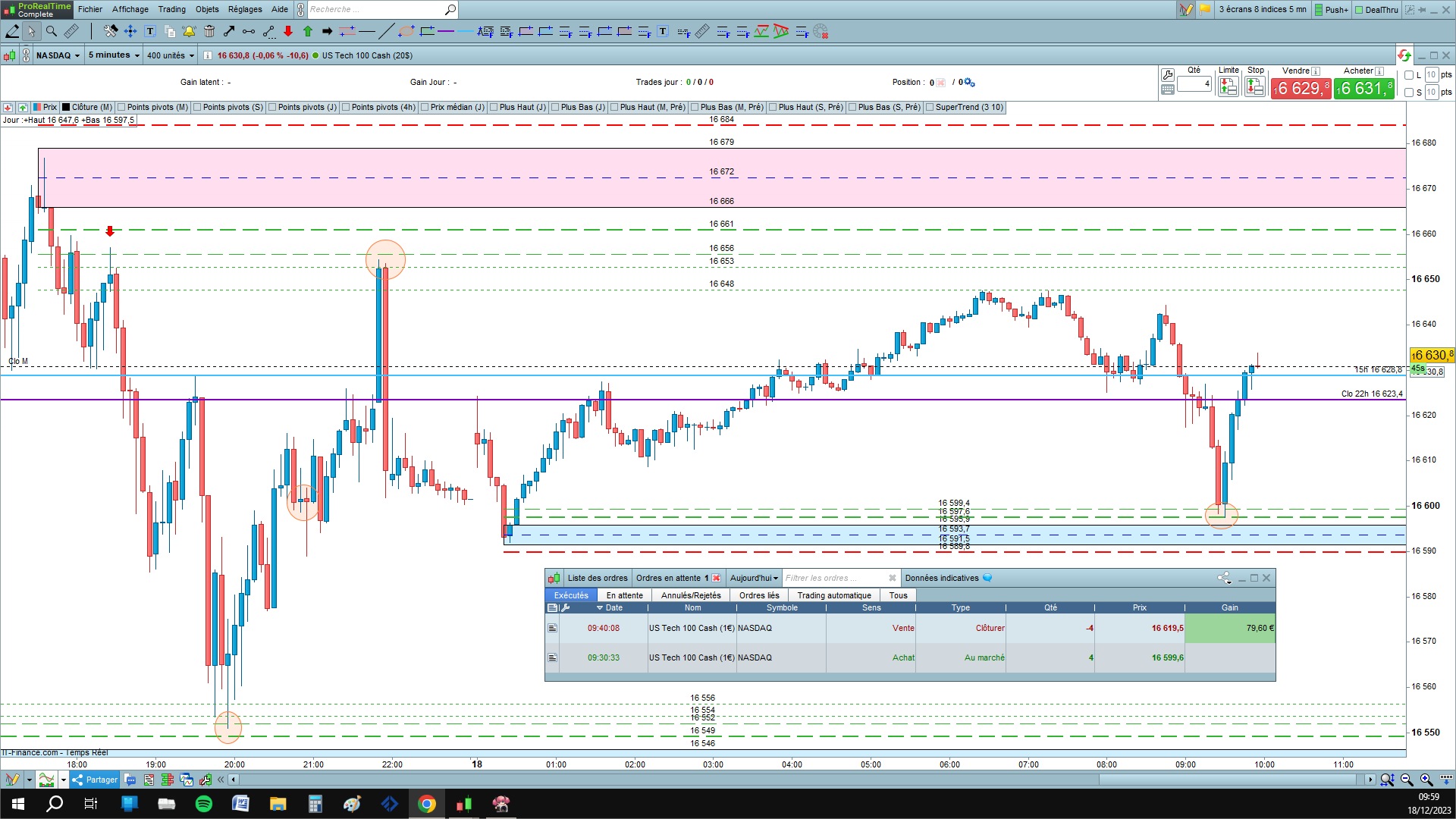Click the red Vendre price button
The width and height of the screenshot is (1456, 819).
pos(1301,89)
